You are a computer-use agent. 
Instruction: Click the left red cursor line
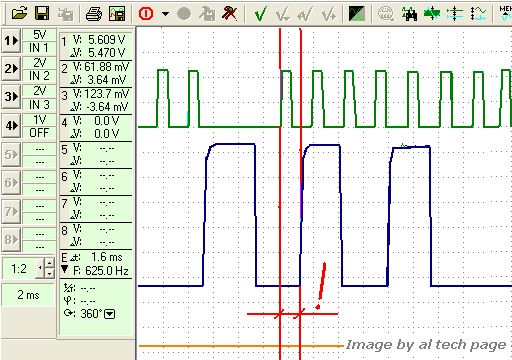(280, 193)
